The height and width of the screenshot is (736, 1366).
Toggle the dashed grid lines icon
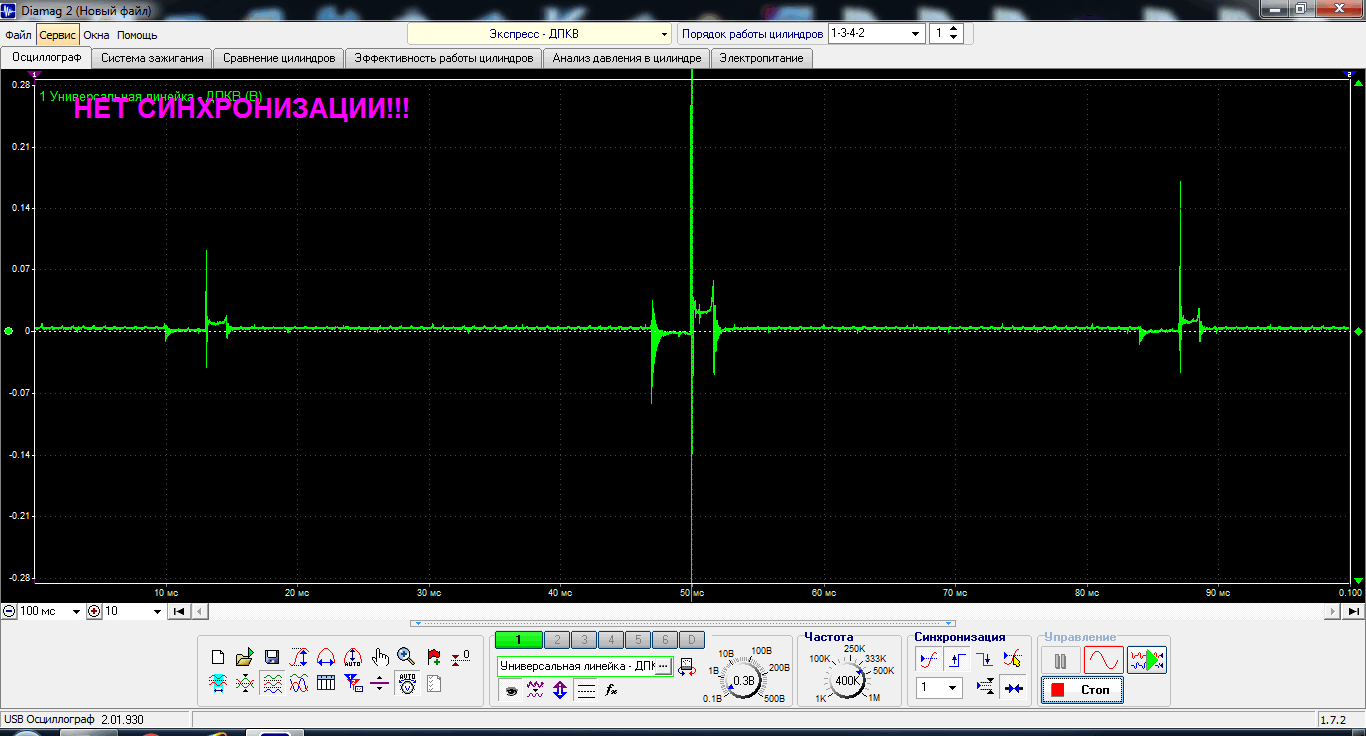click(586, 690)
